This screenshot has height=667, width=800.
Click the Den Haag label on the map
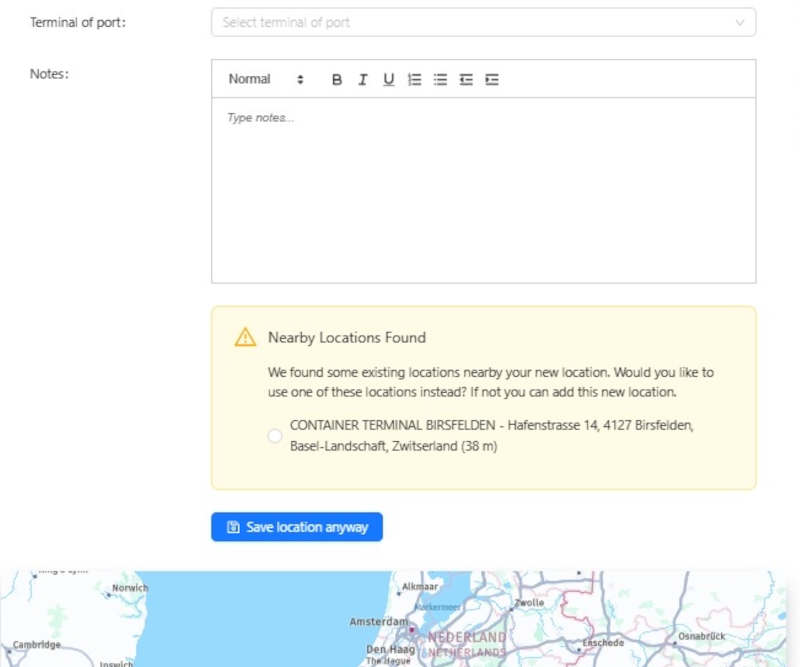coord(390,649)
